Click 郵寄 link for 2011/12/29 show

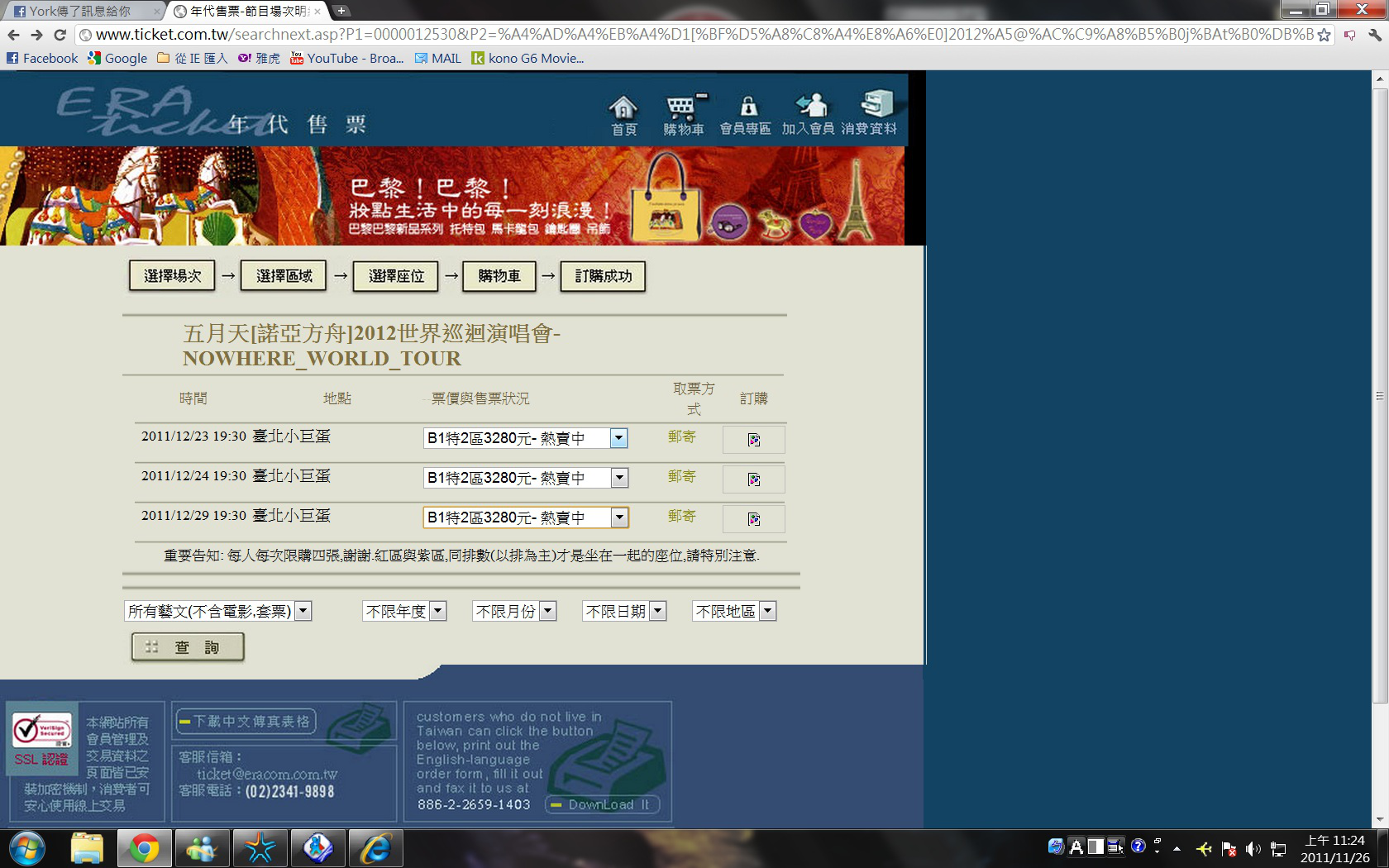point(682,516)
